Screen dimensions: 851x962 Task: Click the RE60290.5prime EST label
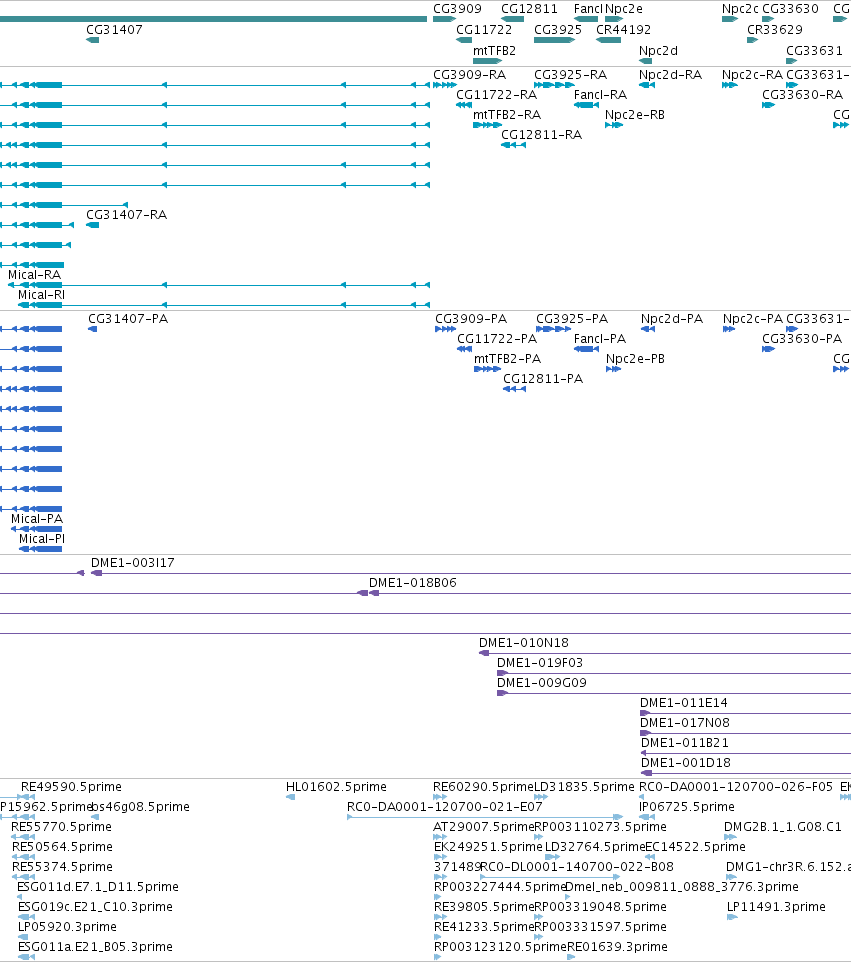(483, 787)
